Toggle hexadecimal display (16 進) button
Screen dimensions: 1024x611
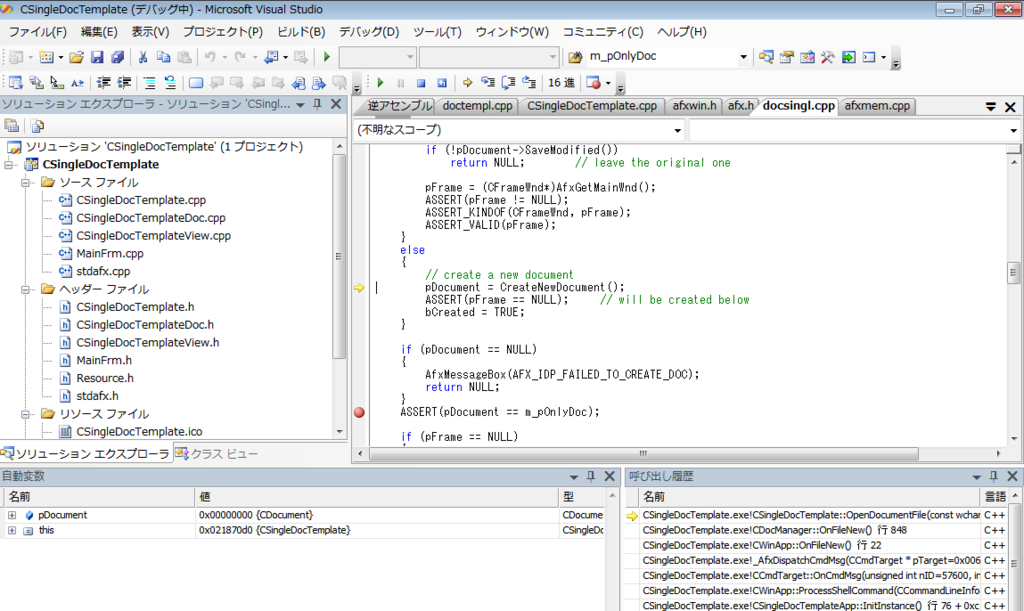(x=562, y=83)
